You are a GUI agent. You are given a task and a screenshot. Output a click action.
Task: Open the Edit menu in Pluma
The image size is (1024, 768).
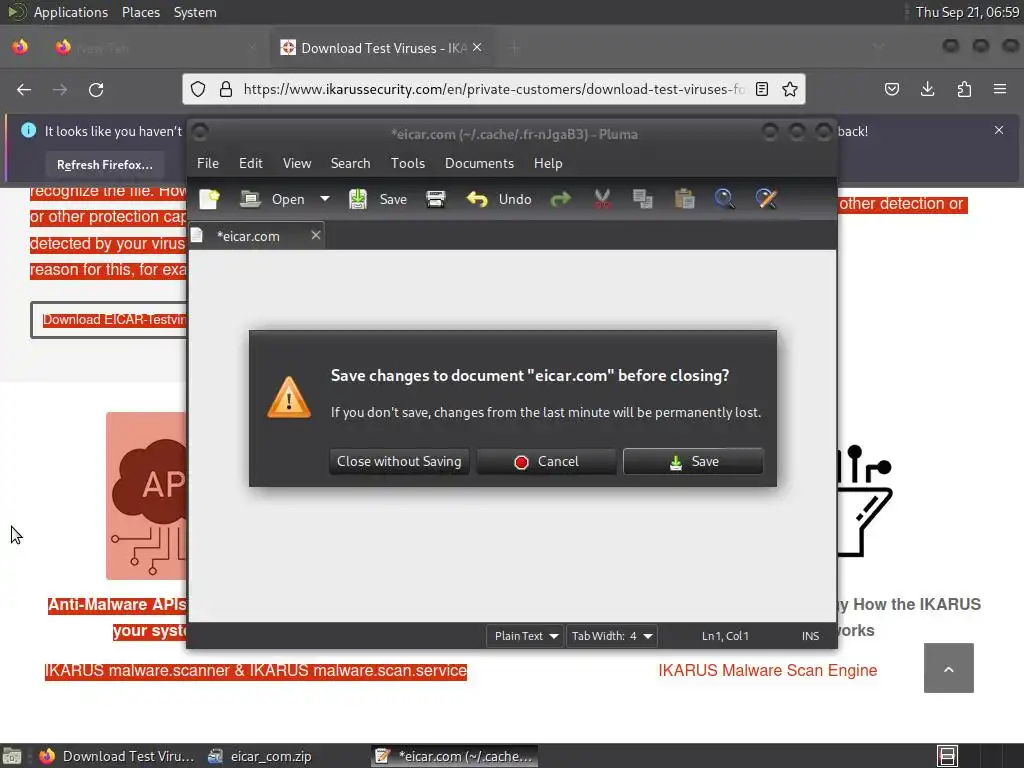pyautogui.click(x=251, y=163)
